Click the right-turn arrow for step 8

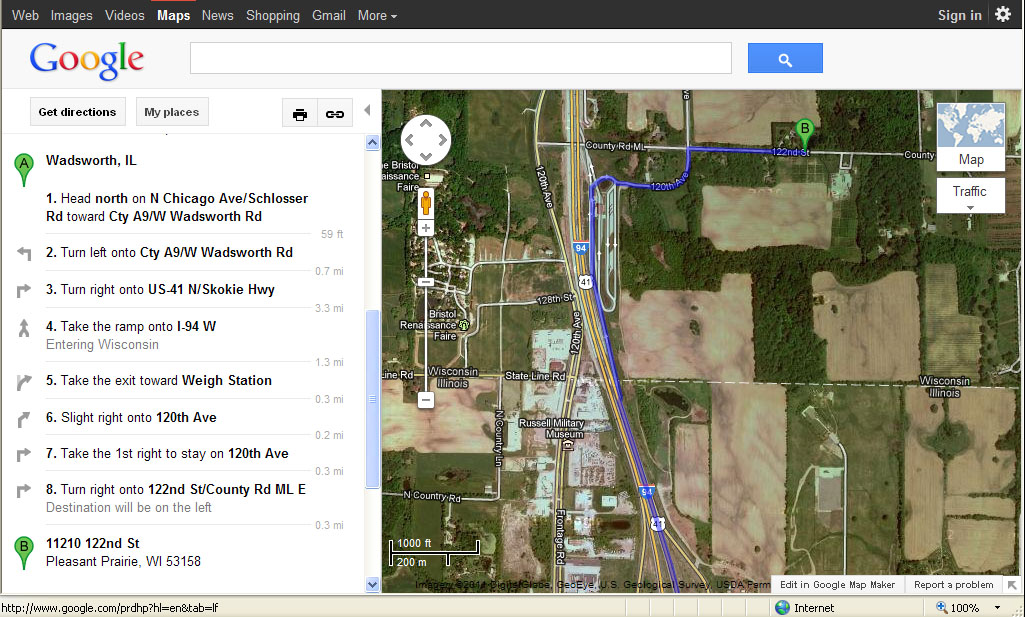click(24, 490)
